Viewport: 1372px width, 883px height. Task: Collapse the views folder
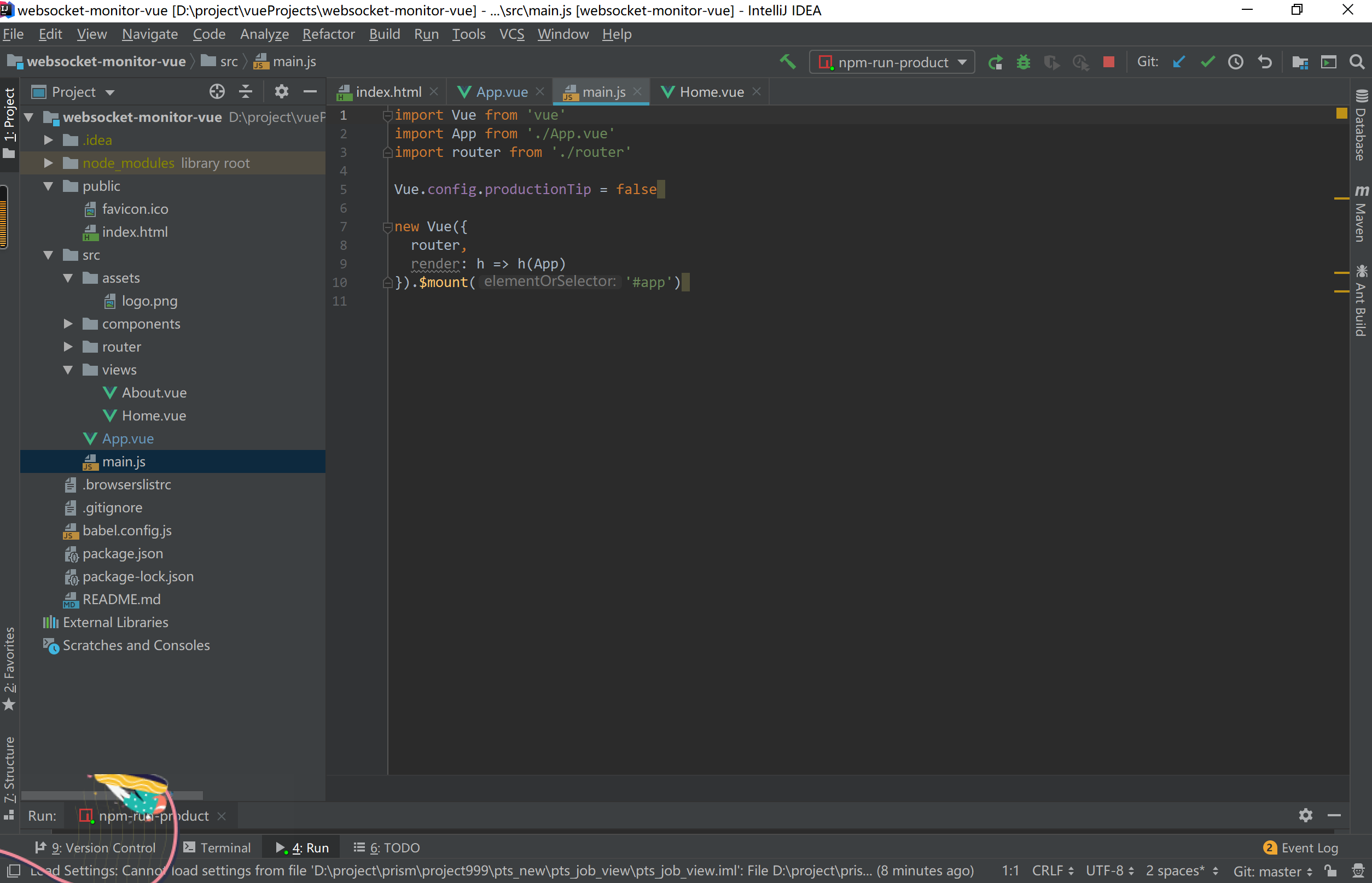(x=68, y=370)
